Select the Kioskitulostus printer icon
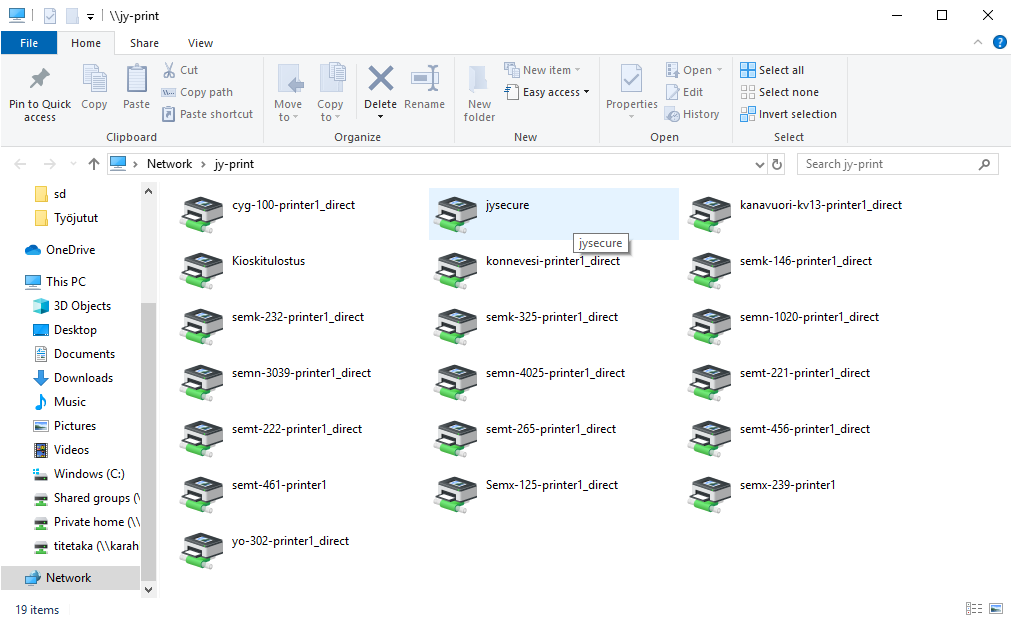The image size is (1012, 622). 199,269
